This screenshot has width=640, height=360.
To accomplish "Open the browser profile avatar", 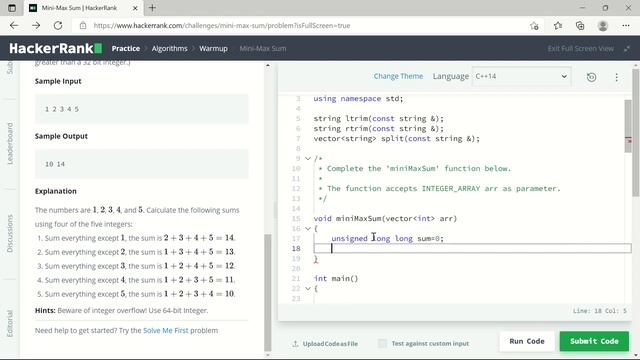I will coord(602,26).
